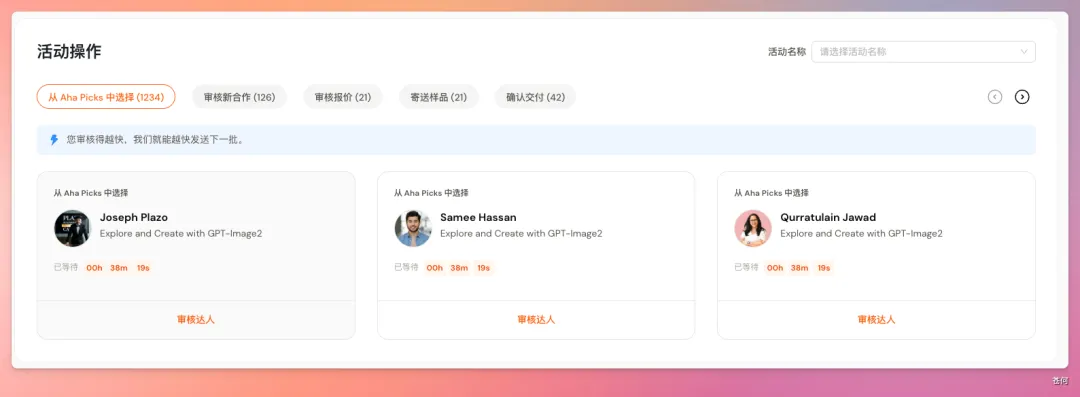The width and height of the screenshot is (1080, 397).
Task: Click the dropdown chevron in 活动名称 field
Action: click(x=1024, y=52)
